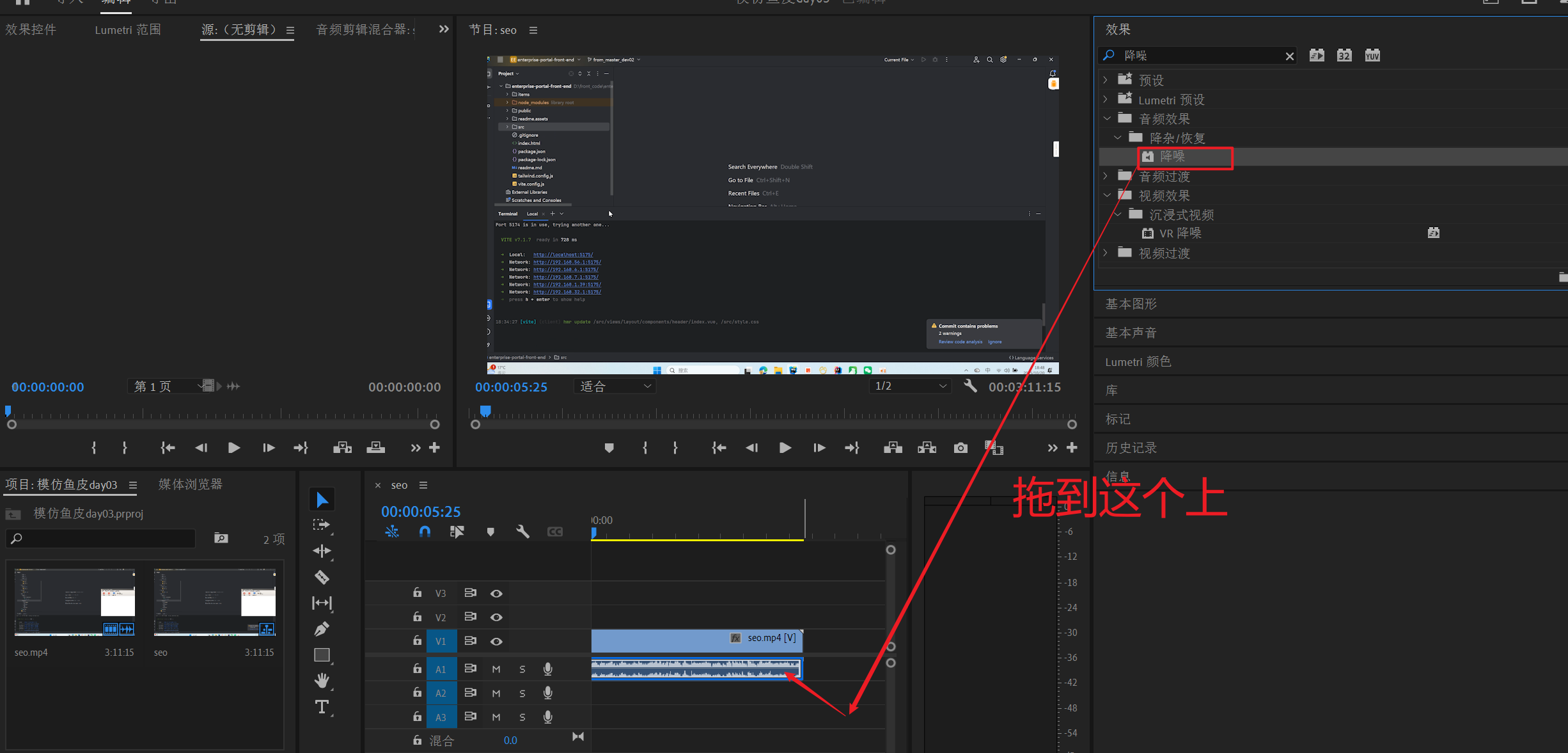The width and height of the screenshot is (1568, 753).
Task: Open the Lumetri 范围 tab
Action: tap(128, 29)
